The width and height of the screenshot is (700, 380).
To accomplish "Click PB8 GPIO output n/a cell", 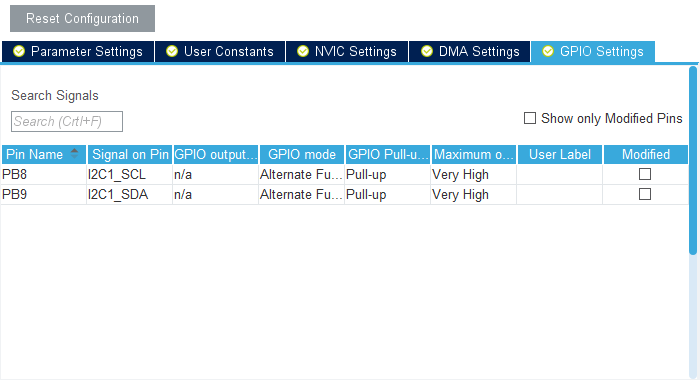I will tap(216, 175).
